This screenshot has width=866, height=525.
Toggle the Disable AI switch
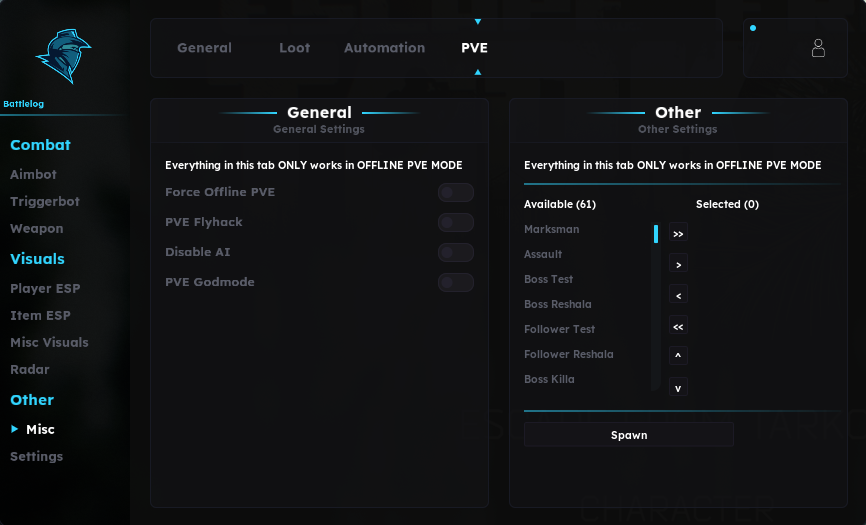coord(456,252)
